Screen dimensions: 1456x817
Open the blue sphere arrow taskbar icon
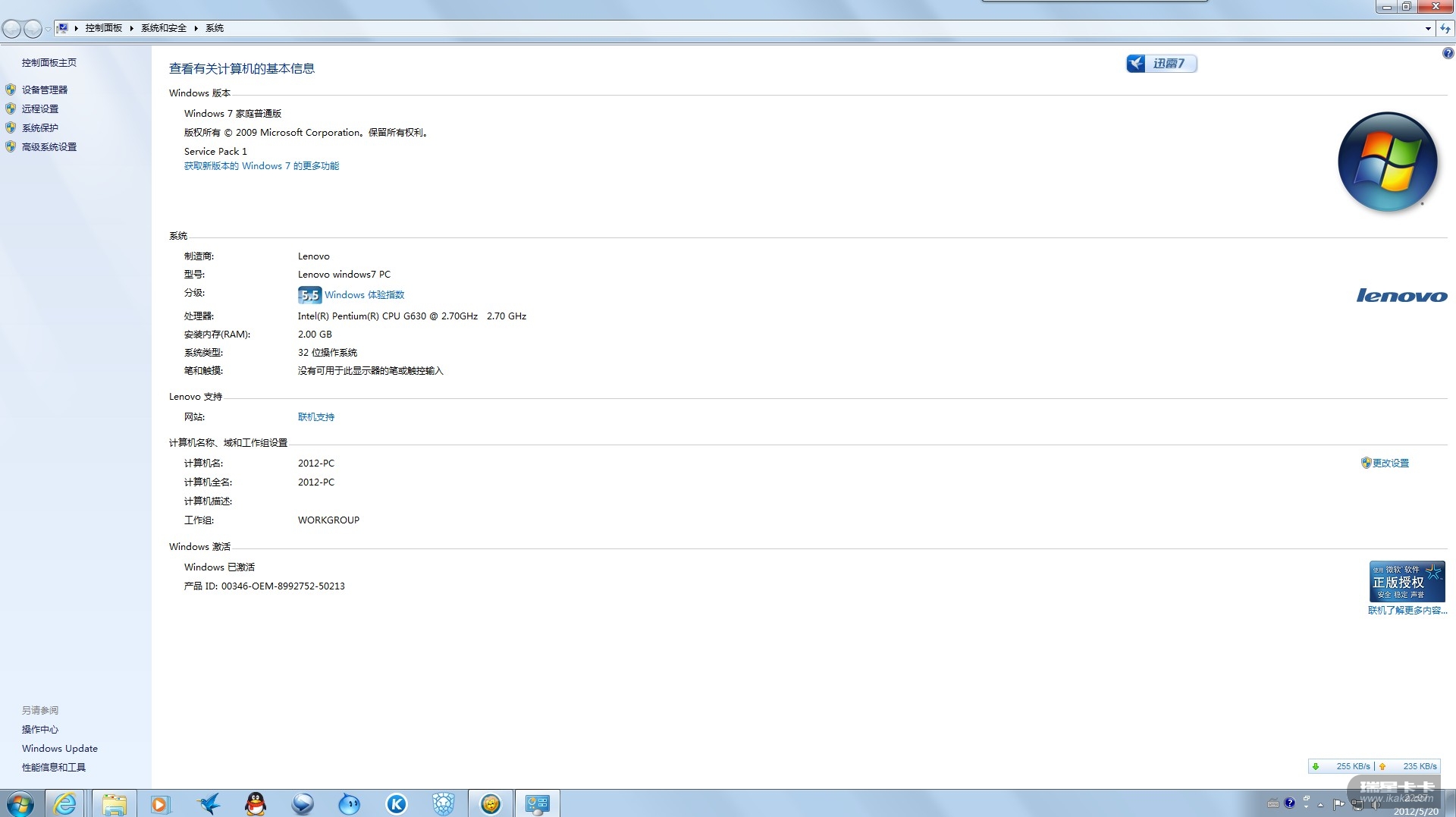[303, 803]
